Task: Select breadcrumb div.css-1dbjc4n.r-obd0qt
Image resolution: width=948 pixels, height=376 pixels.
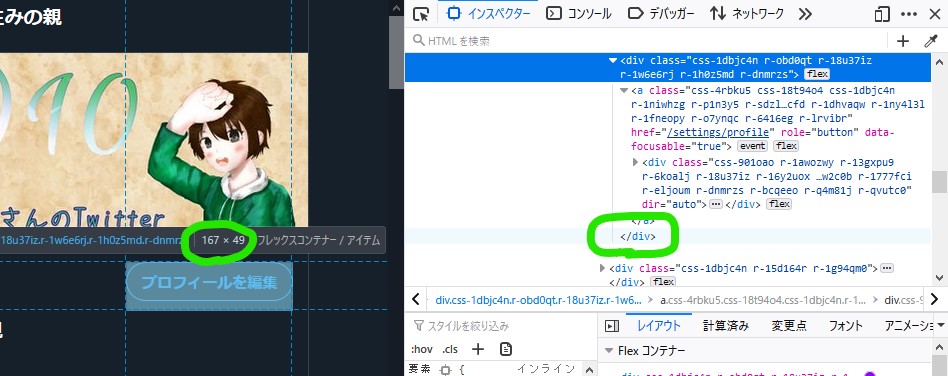Action: point(538,300)
